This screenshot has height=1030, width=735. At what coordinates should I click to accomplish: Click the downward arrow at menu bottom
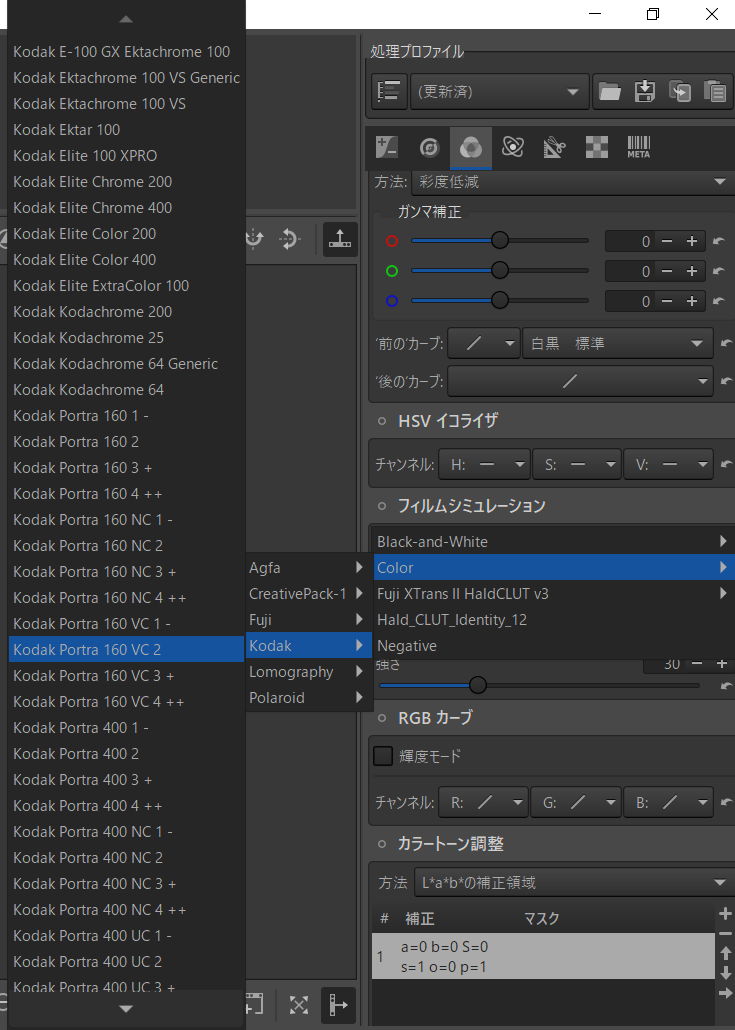126,1008
